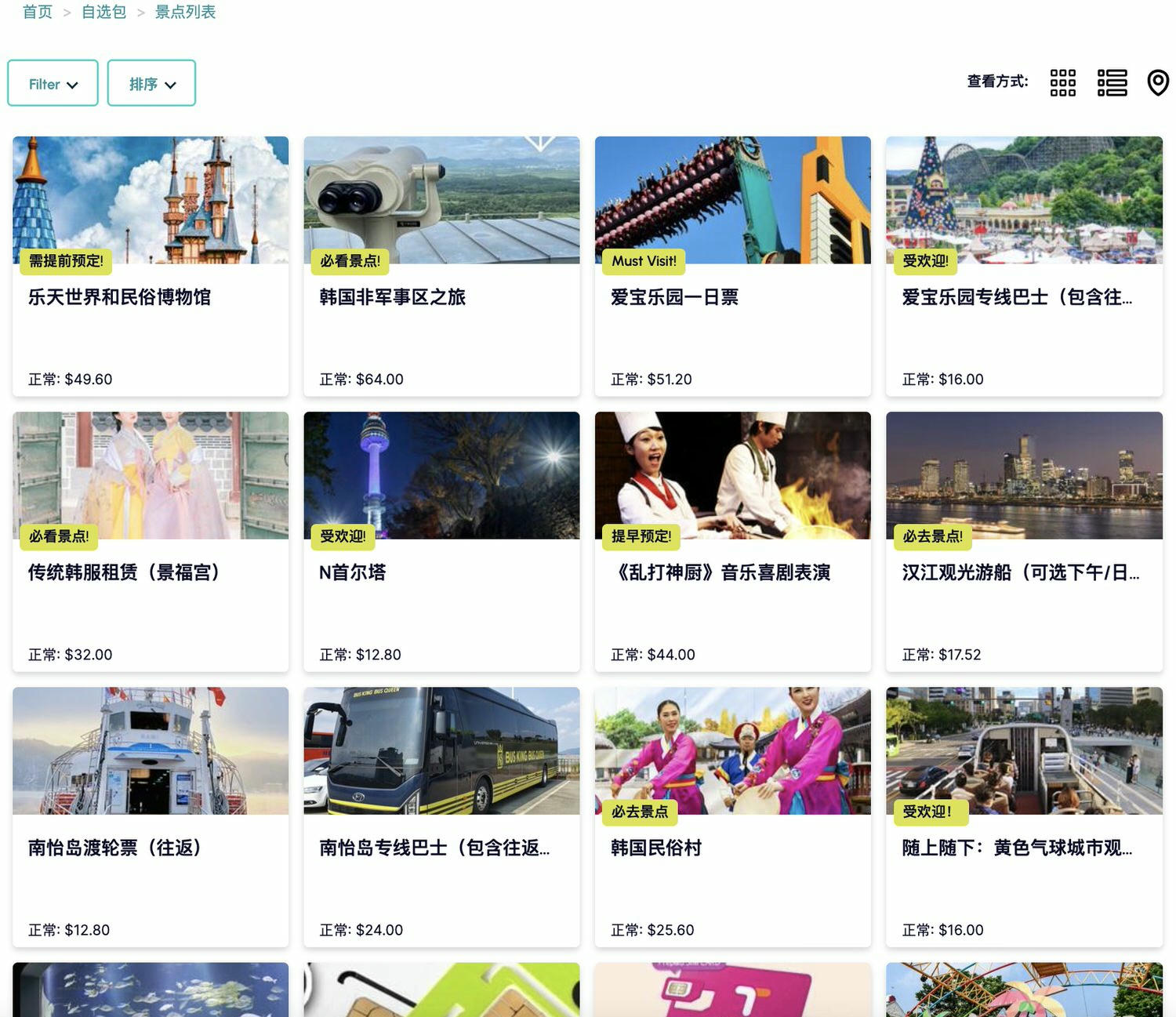Switch to grid view layout

coord(1062,82)
